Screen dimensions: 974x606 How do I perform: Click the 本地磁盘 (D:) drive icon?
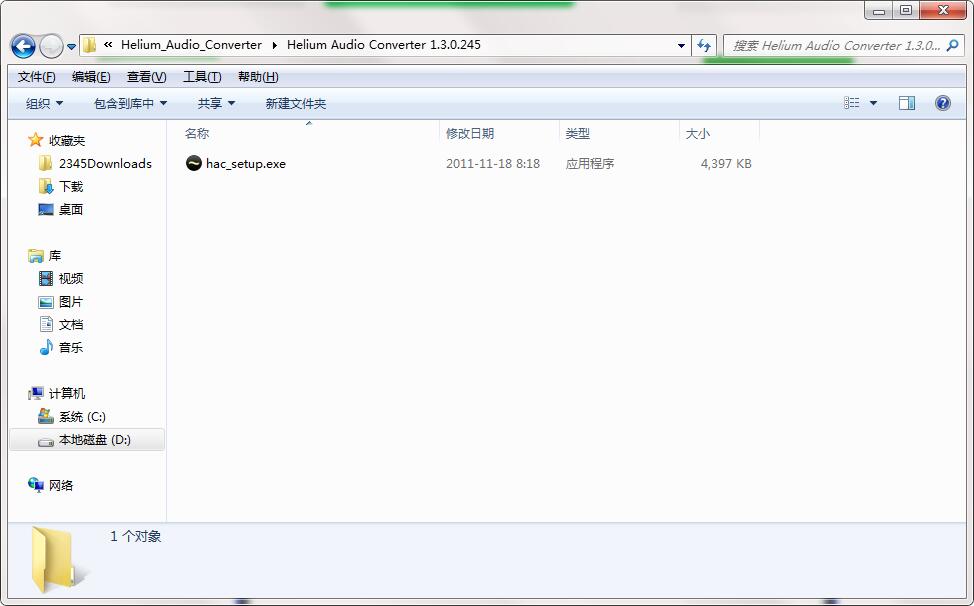46,441
